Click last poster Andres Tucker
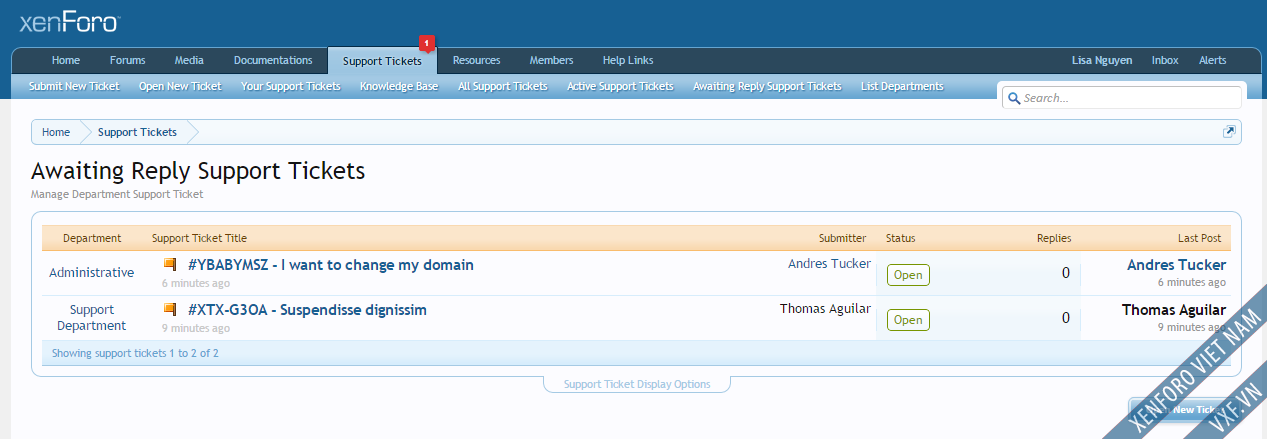This screenshot has width=1267, height=439. coord(1176,265)
